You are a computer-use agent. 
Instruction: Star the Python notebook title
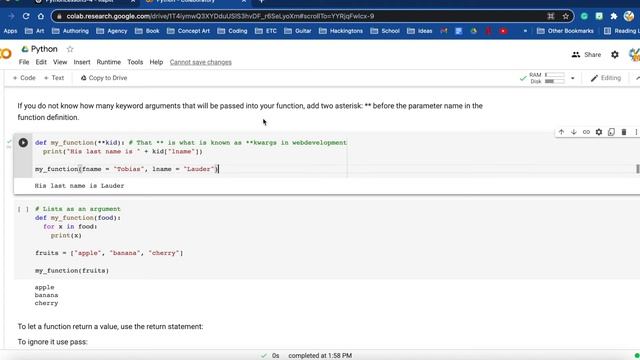[x=70, y=49]
